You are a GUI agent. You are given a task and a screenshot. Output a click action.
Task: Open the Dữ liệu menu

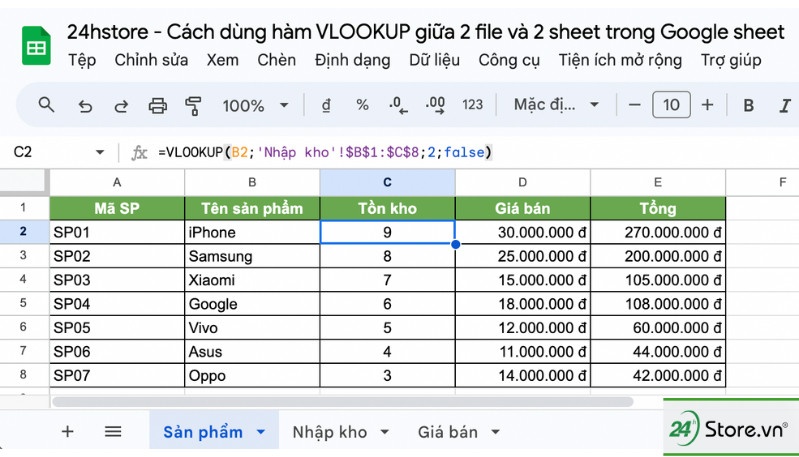(435, 60)
